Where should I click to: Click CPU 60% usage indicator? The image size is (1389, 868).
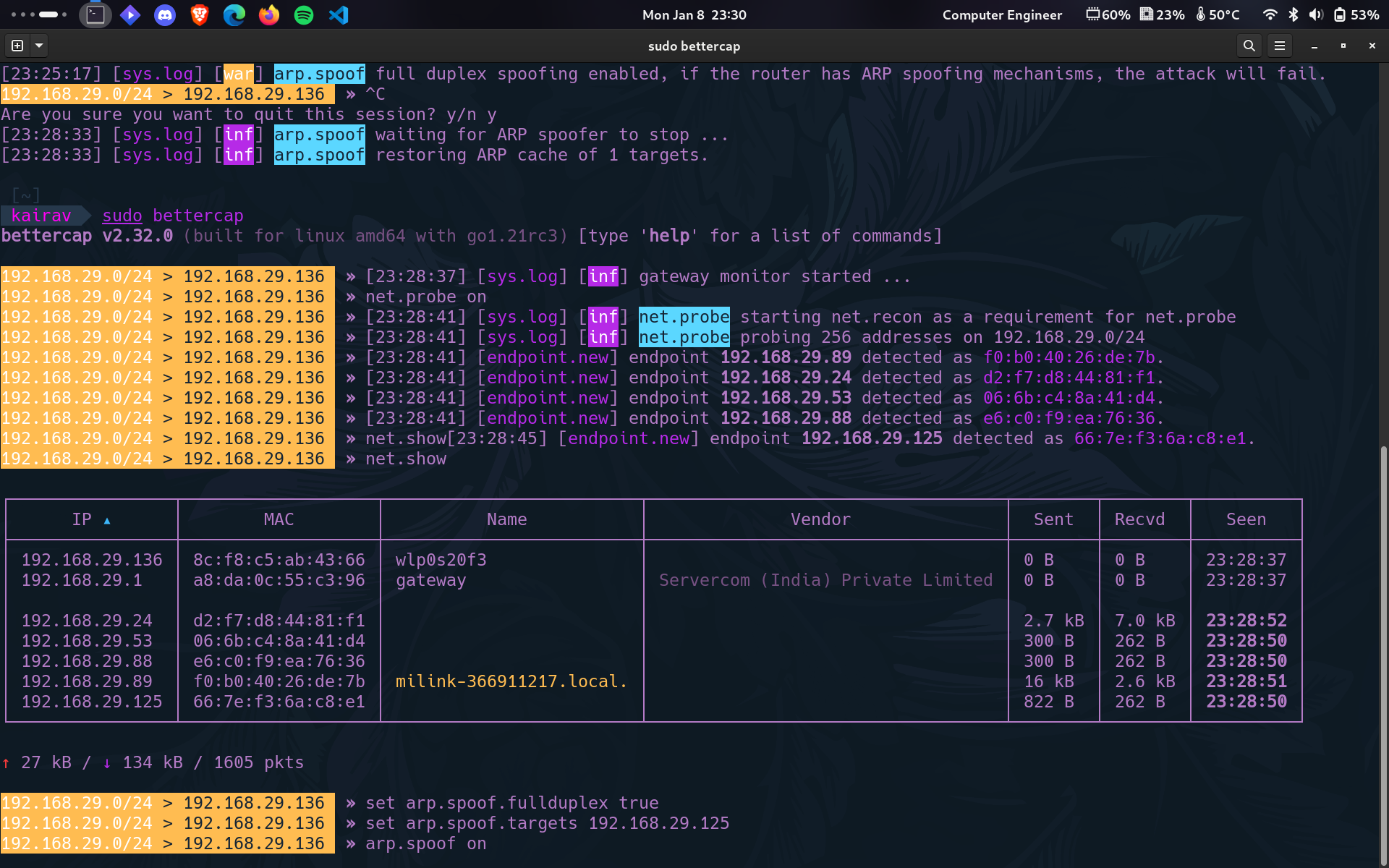pos(1108,14)
